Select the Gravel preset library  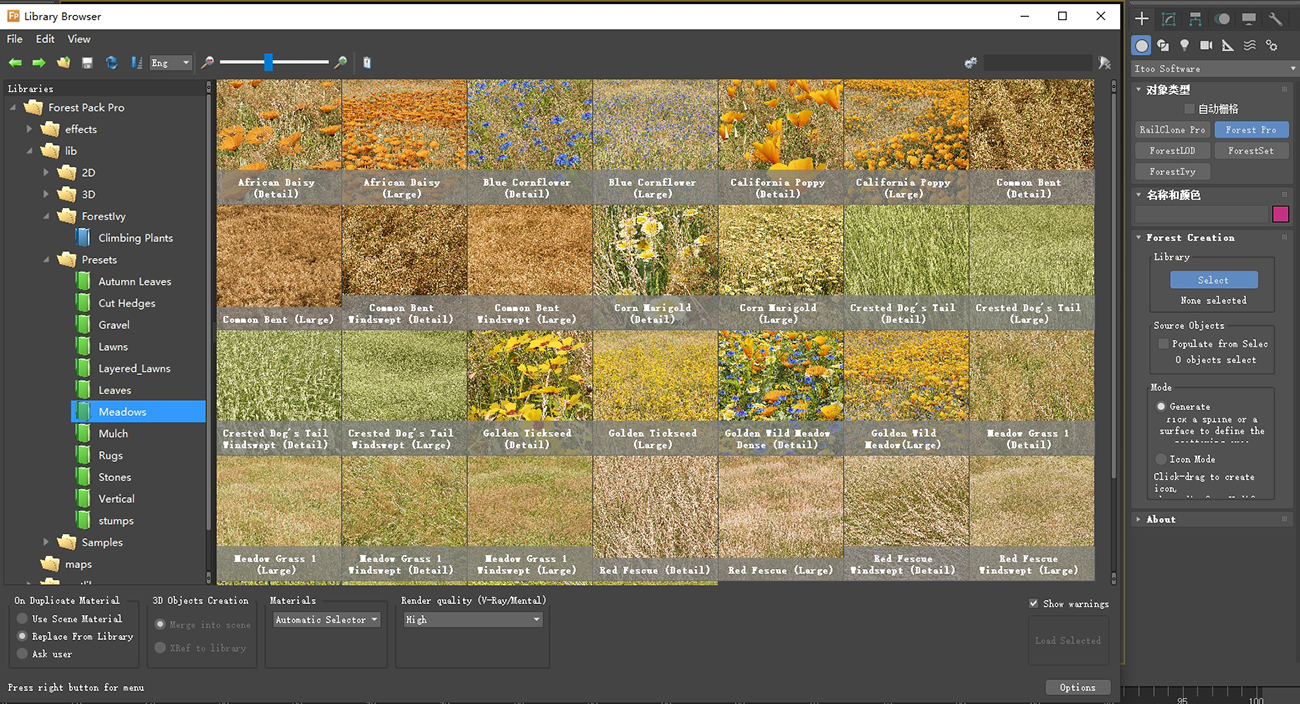click(x=114, y=325)
